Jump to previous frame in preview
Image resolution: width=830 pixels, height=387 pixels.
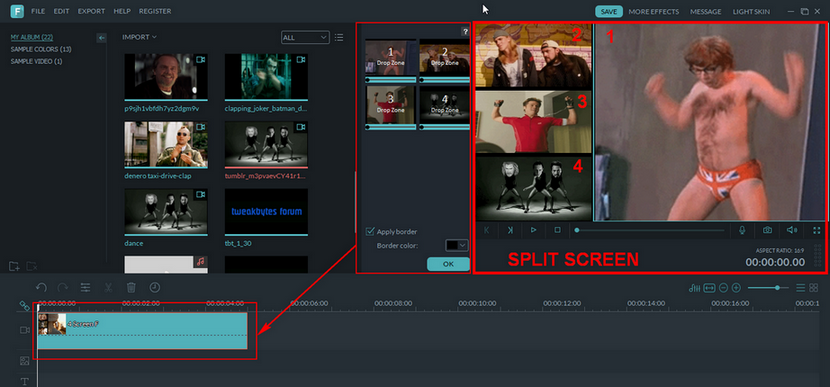[x=487, y=230]
